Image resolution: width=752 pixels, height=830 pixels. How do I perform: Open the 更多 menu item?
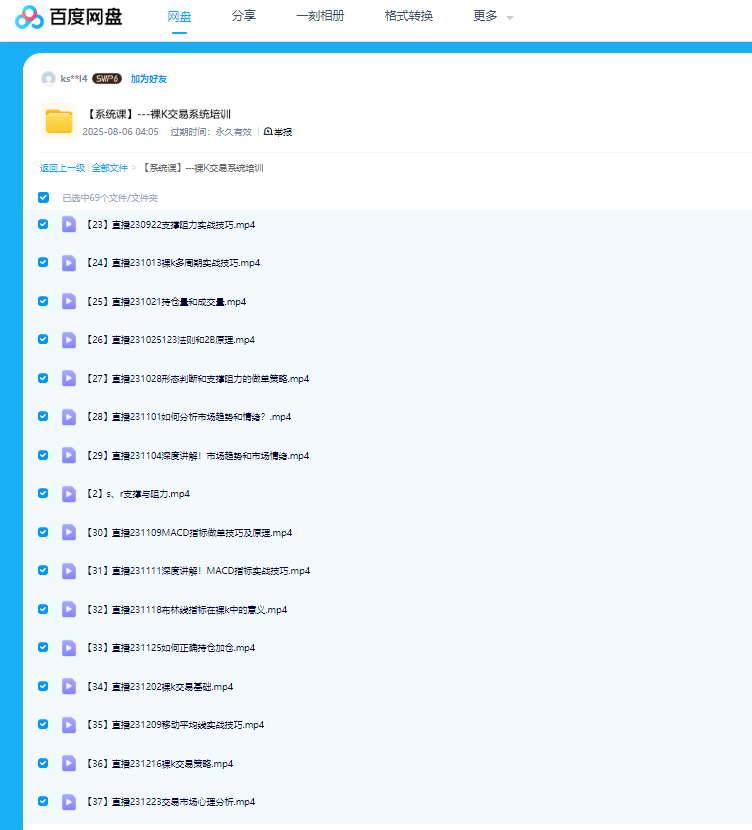pos(485,16)
